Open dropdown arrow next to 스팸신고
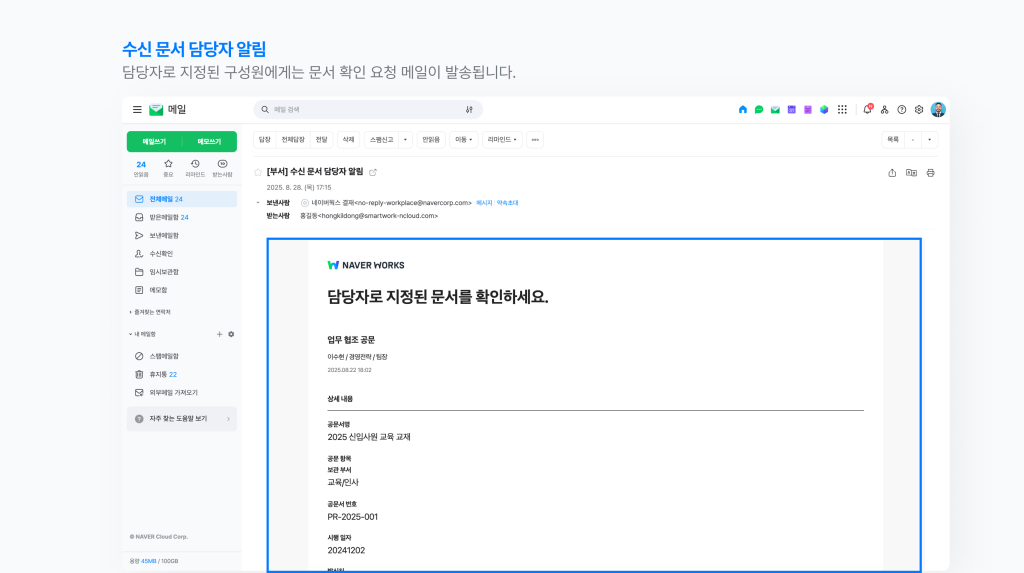 (406, 140)
